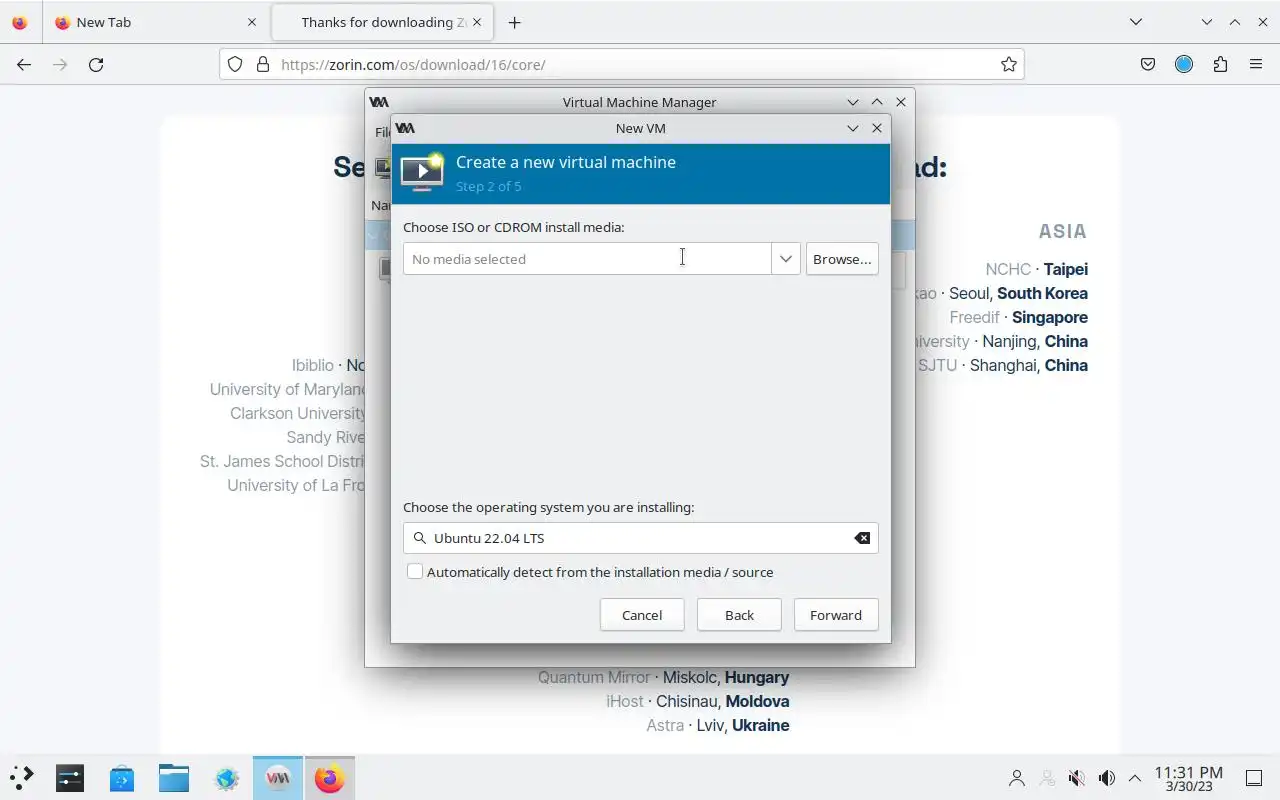Bookmark this page with the star
This screenshot has height=800, width=1280.
(1009, 64)
